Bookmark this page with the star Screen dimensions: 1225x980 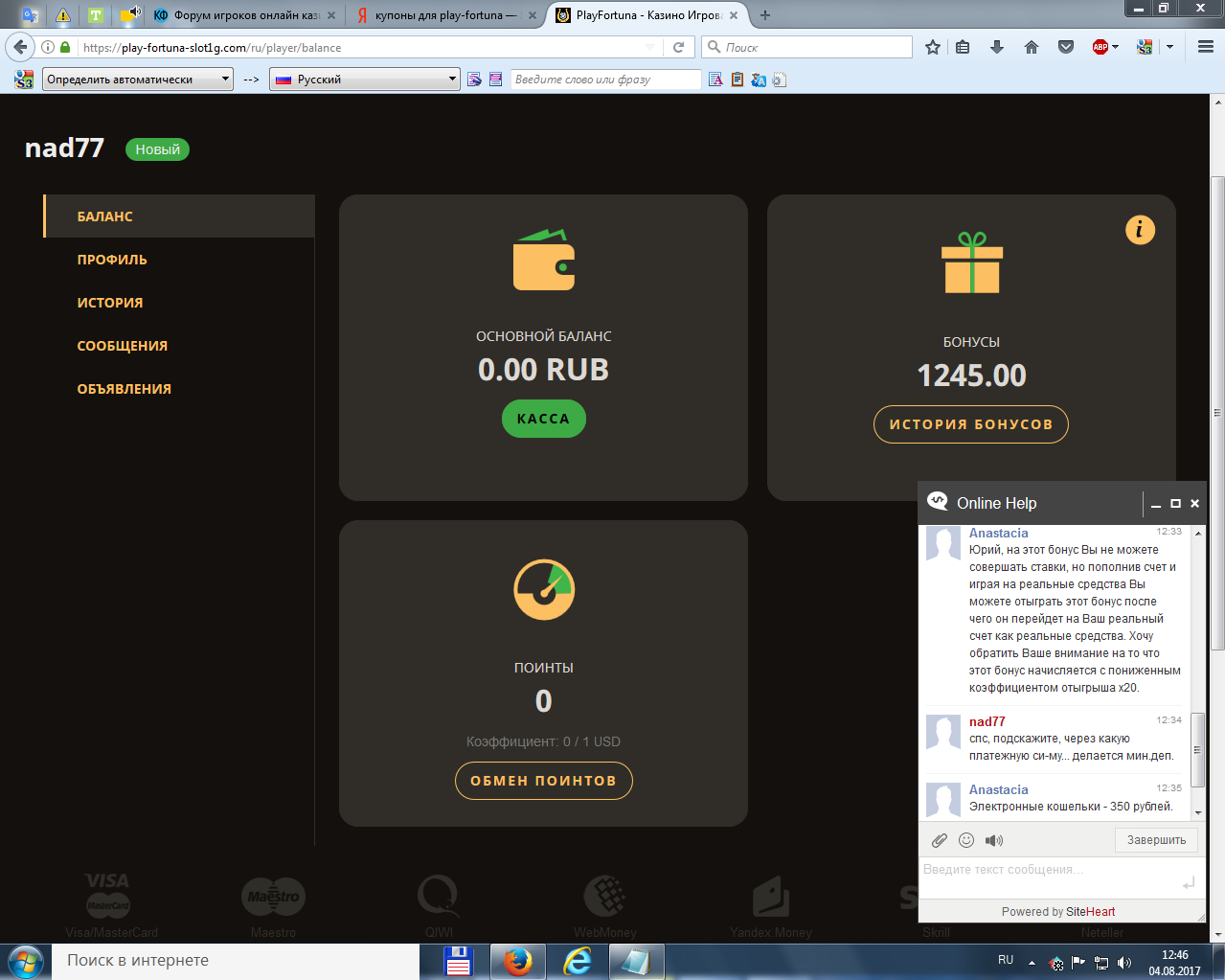pyautogui.click(x=933, y=47)
